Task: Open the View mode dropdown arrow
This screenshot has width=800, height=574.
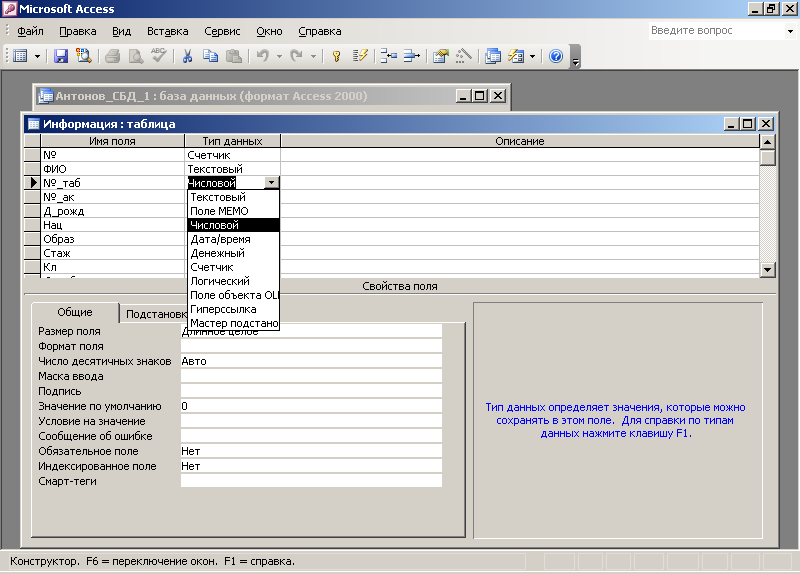Action: (37, 57)
